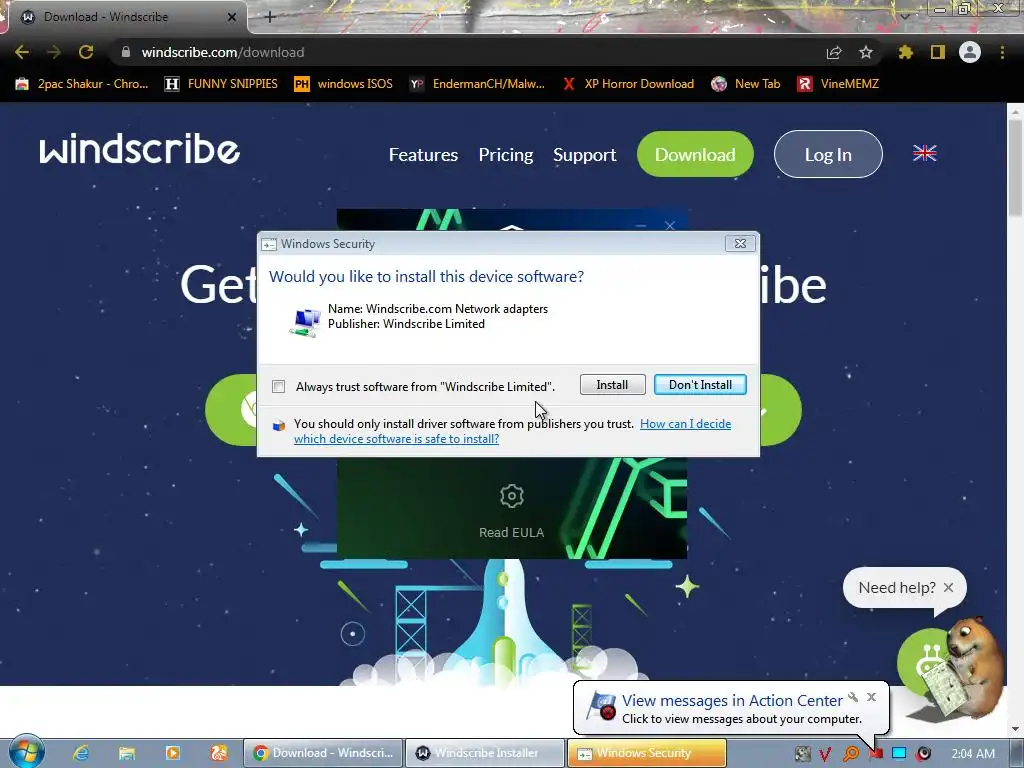
Task: Open the Chrome profile avatar
Action: [x=970, y=52]
